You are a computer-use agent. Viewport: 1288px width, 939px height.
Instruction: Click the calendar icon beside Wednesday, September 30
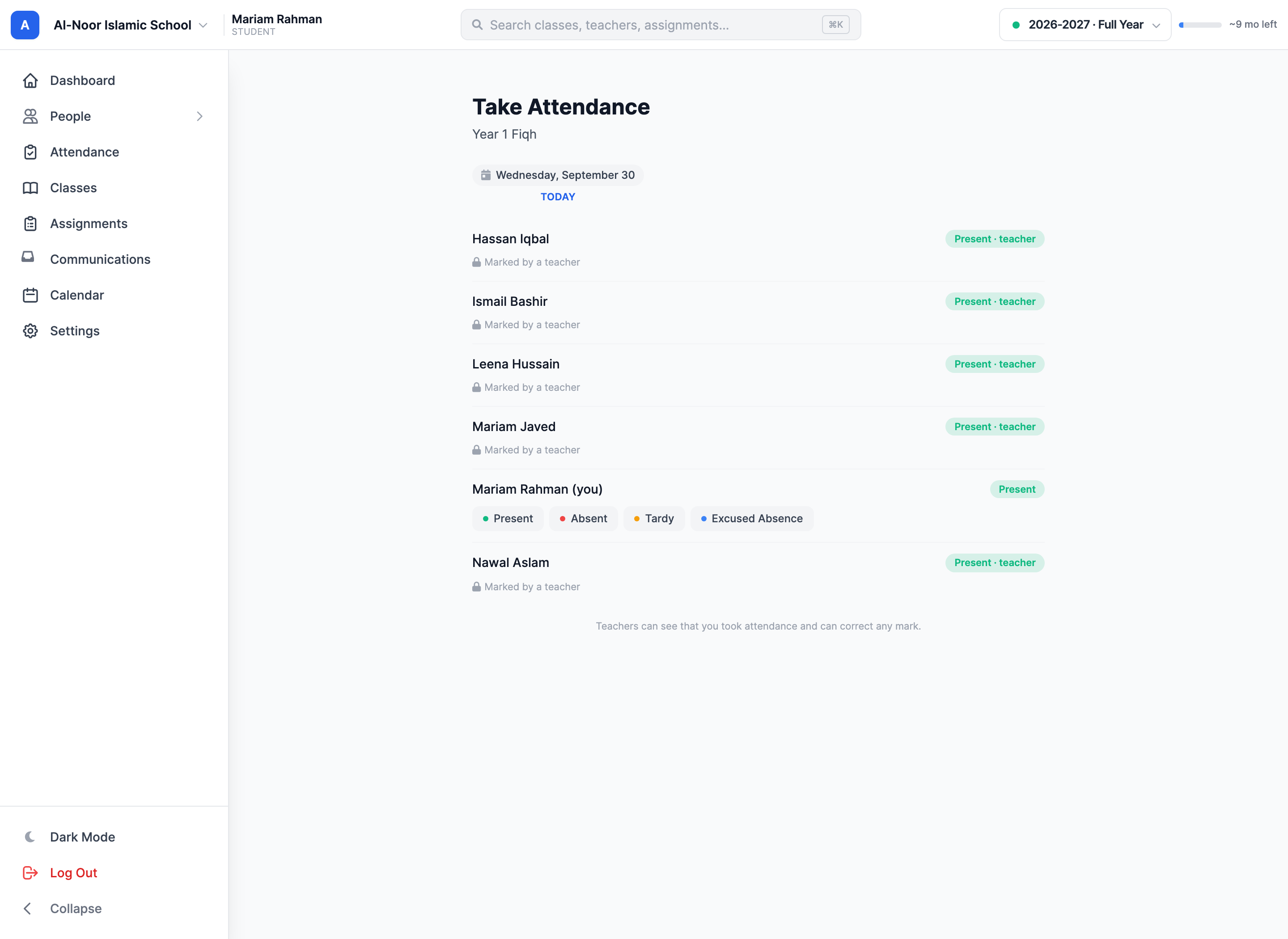[486, 175]
